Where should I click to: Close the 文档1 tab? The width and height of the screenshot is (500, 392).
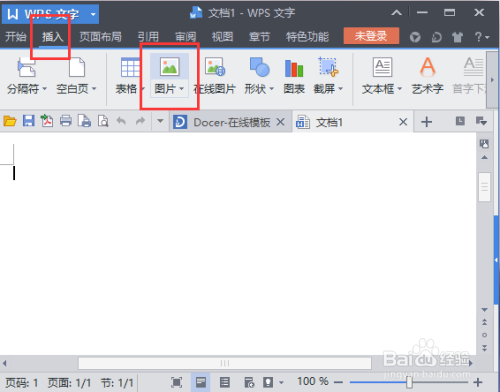(403, 122)
